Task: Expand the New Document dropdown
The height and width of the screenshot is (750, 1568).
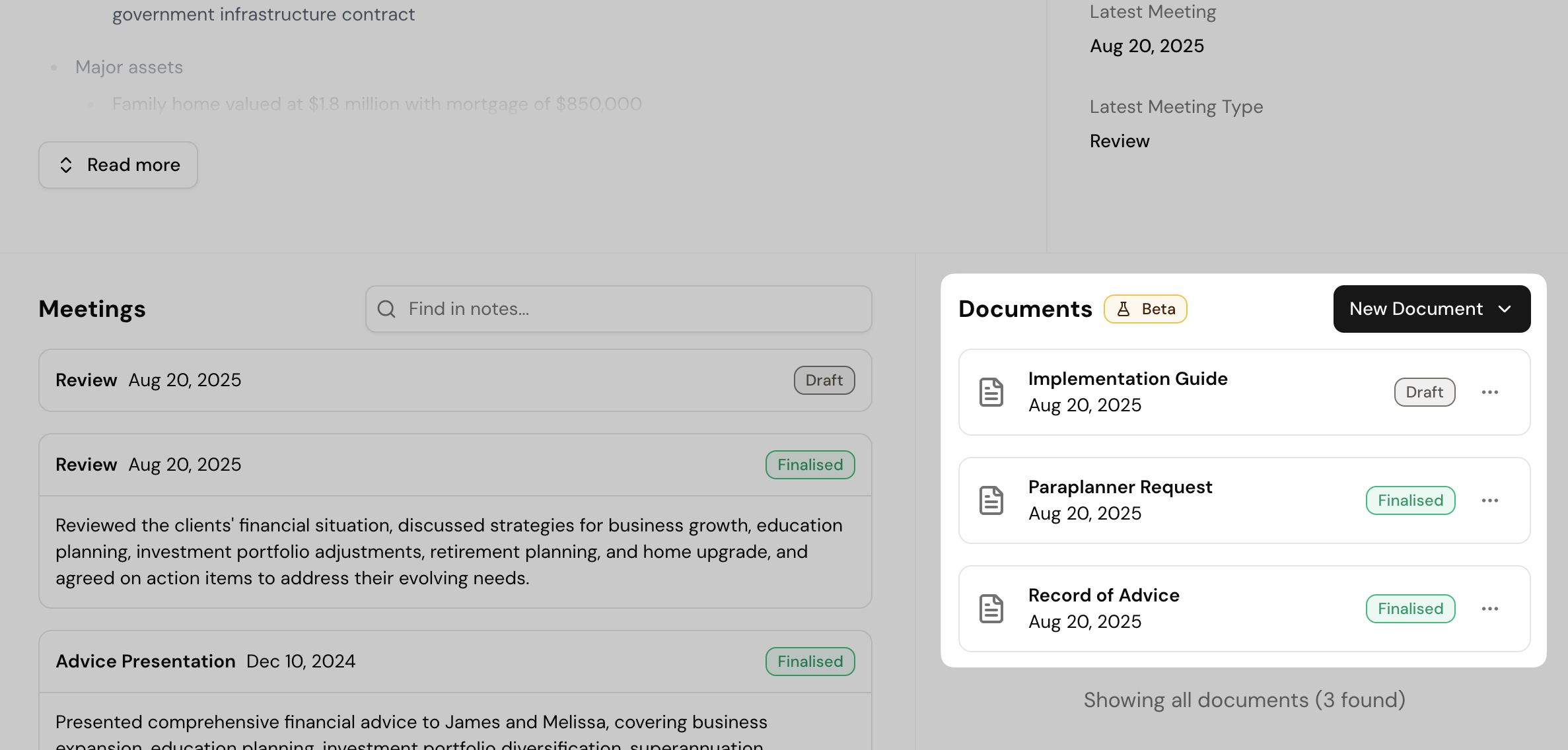Action: (1431, 309)
